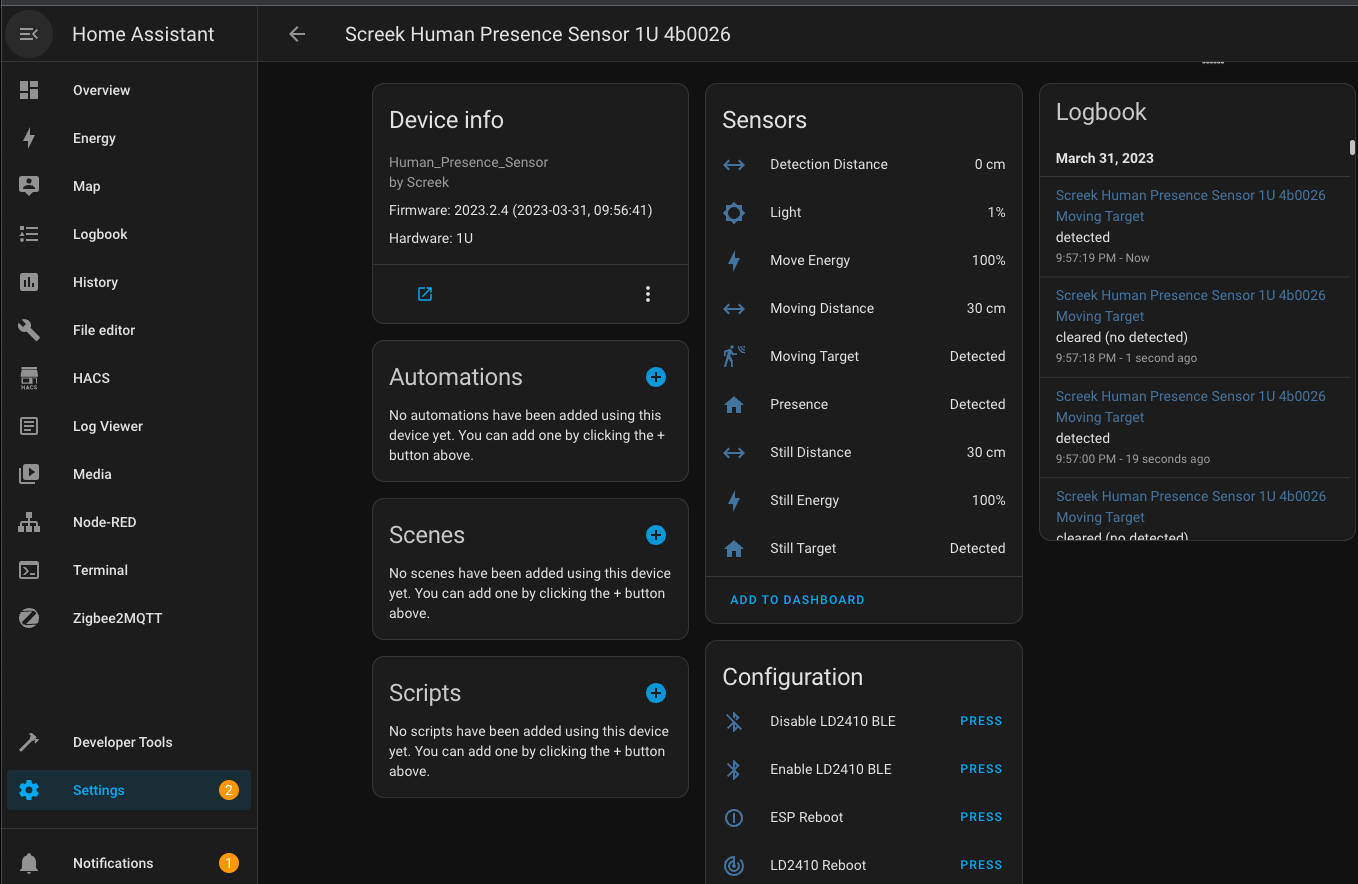Collapse the Home Assistant sidebar menu icon
This screenshot has height=884, width=1358.
point(29,34)
